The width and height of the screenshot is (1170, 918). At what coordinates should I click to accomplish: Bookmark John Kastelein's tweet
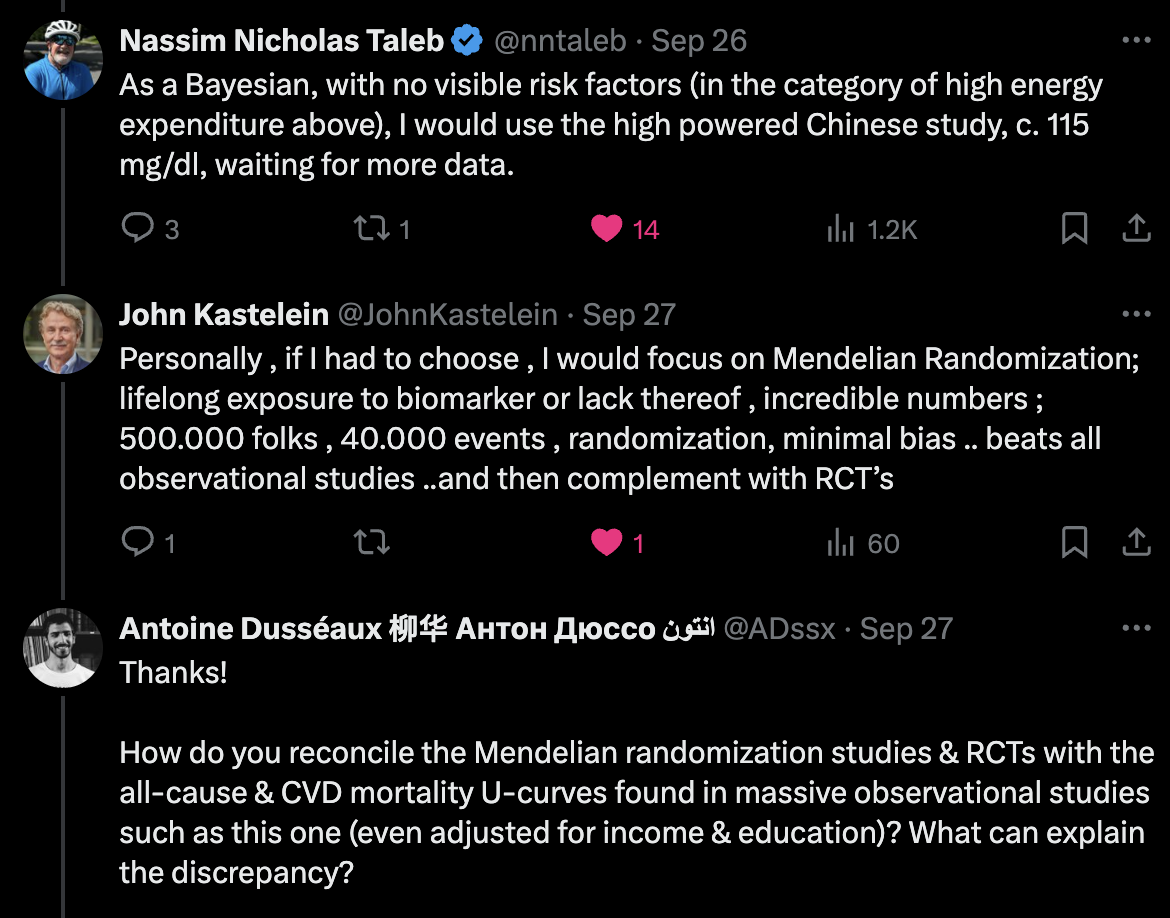pyautogui.click(x=1074, y=542)
